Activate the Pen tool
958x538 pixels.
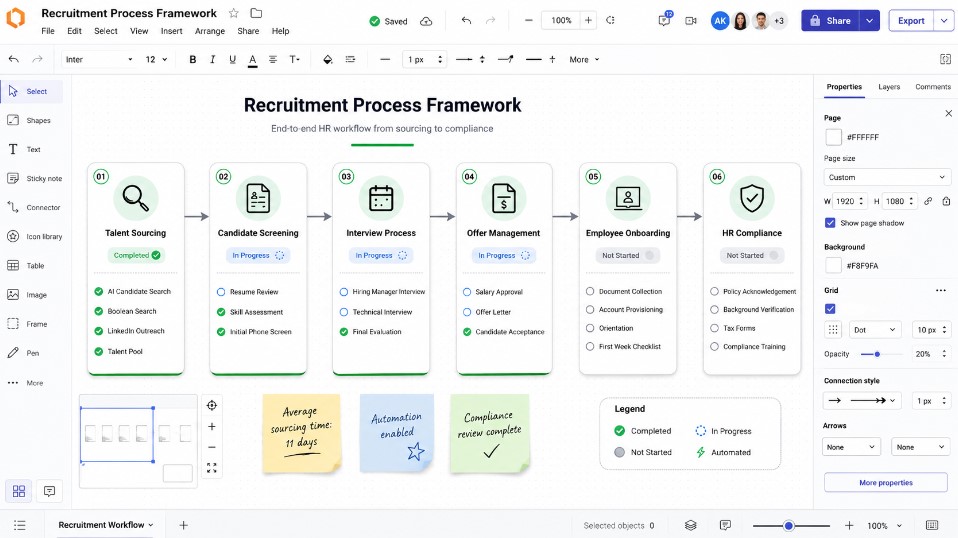[x=23, y=353]
